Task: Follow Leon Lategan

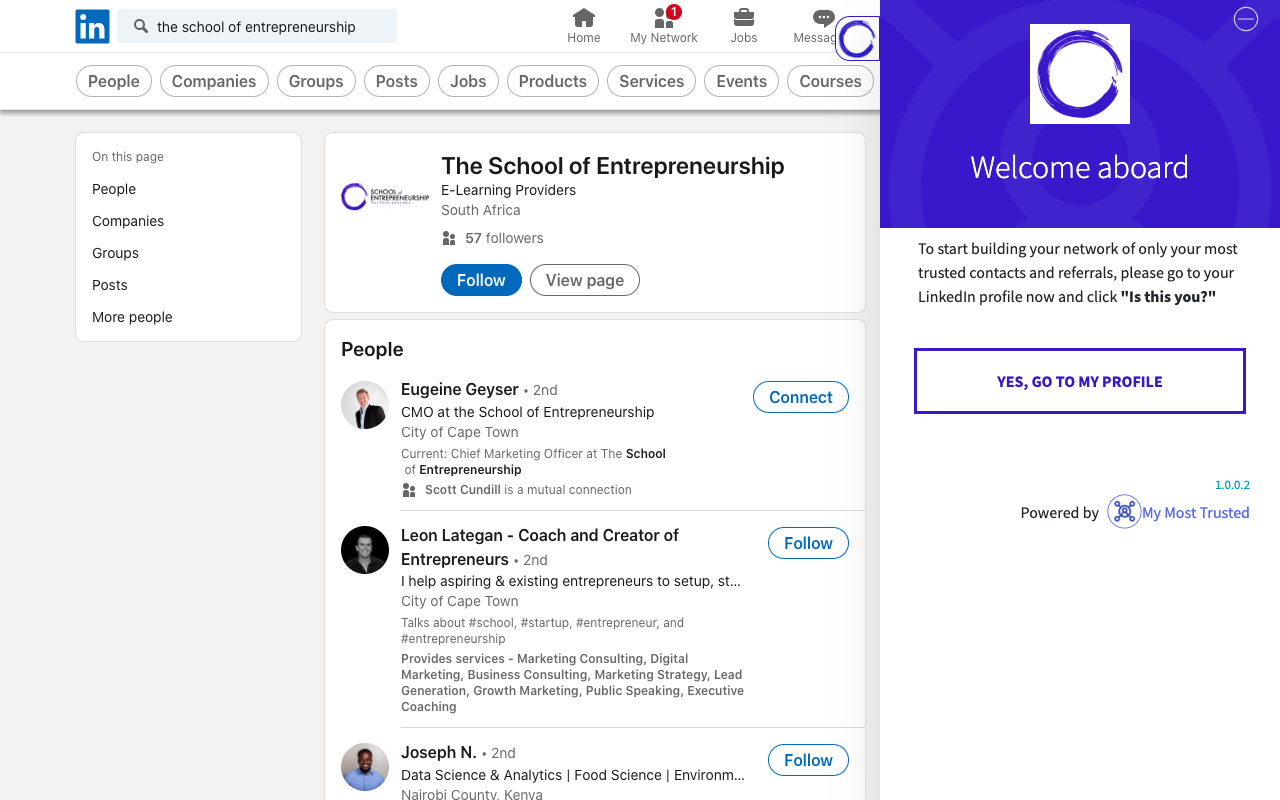Action: click(x=808, y=543)
